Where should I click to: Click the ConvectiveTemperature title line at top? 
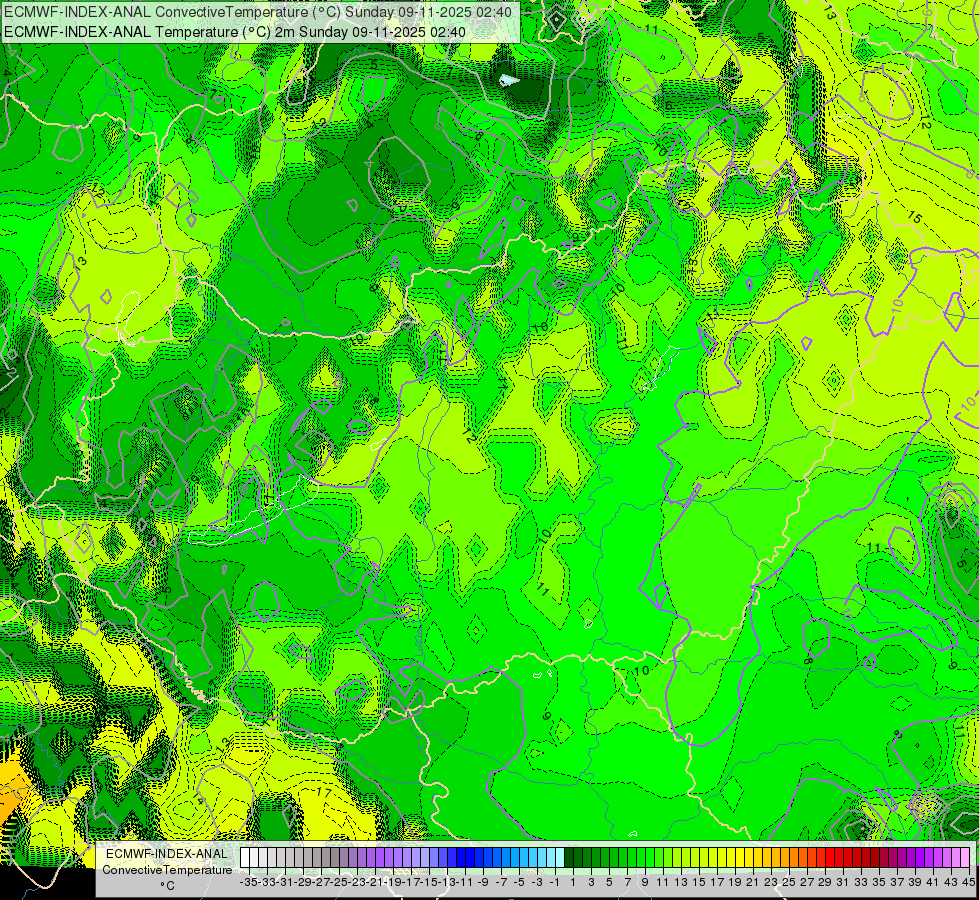(x=258, y=12)
